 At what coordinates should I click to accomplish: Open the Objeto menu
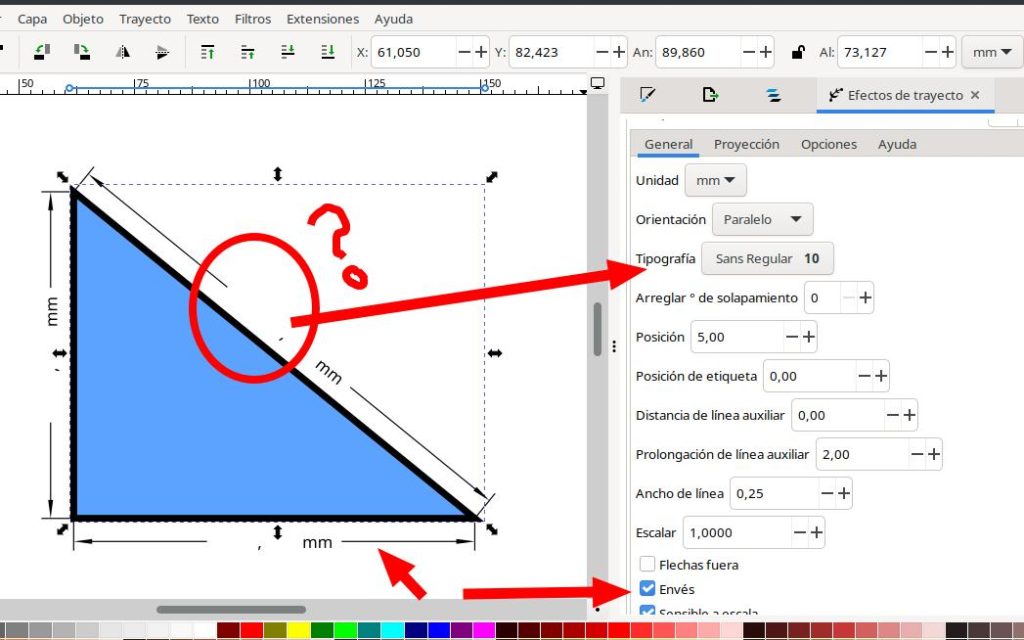83,19
